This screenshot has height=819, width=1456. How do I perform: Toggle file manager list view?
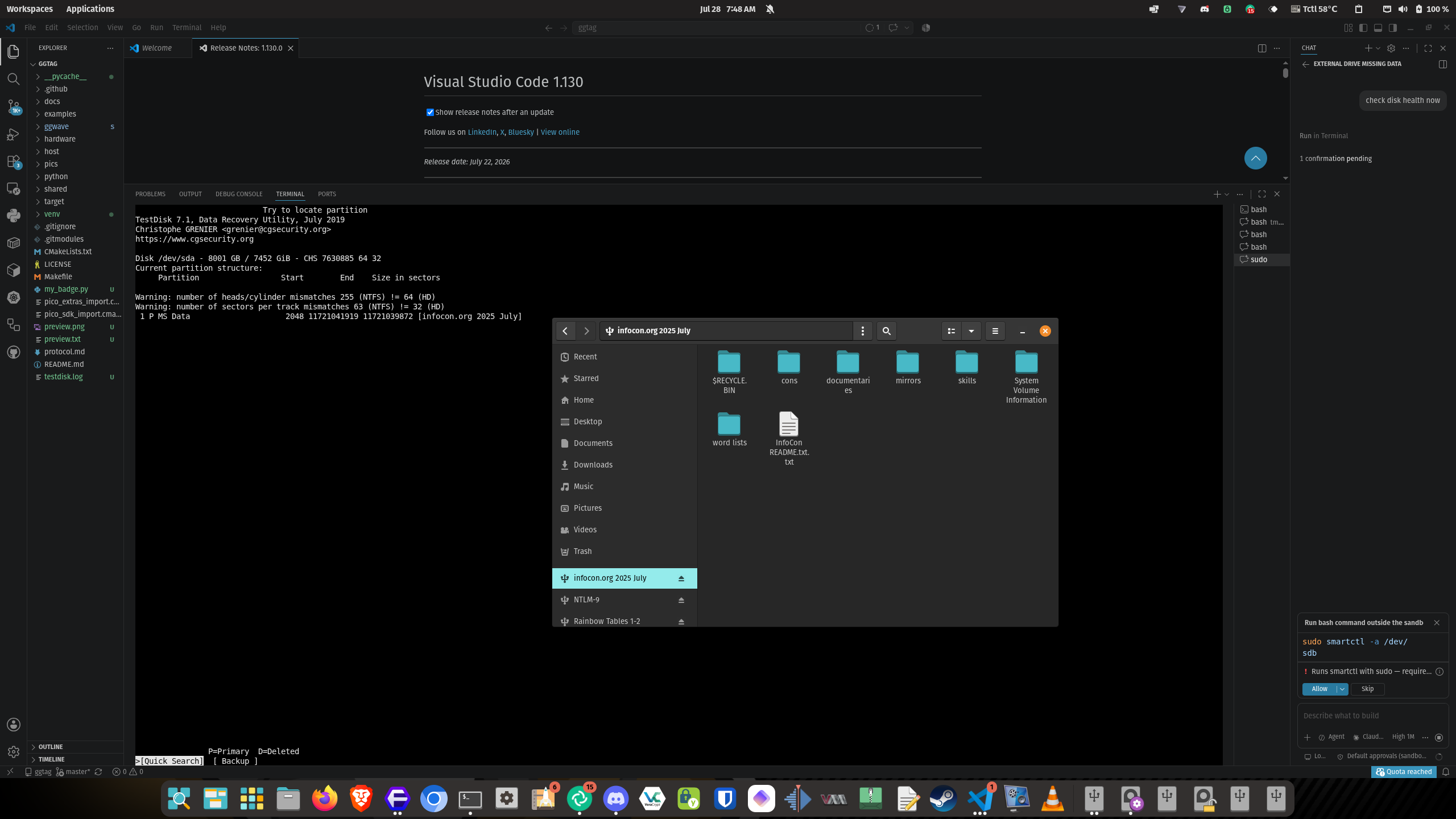point(952,331)
